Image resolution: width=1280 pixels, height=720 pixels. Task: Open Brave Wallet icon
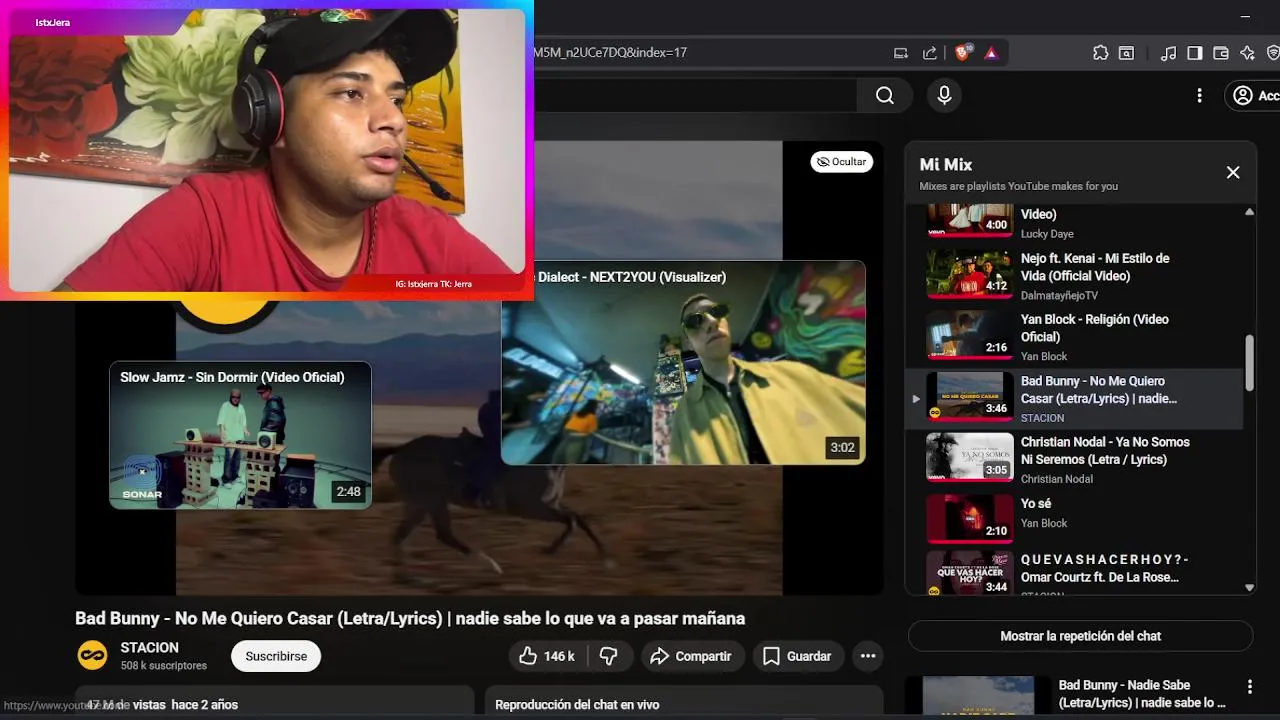pos(1220,53)
